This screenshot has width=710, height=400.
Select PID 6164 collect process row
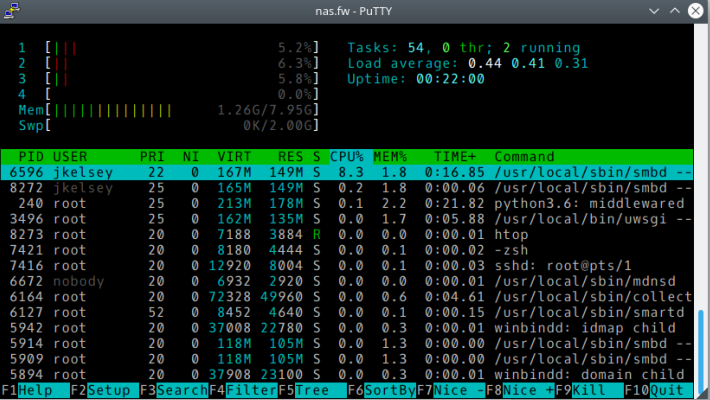(x=347, y=297)
